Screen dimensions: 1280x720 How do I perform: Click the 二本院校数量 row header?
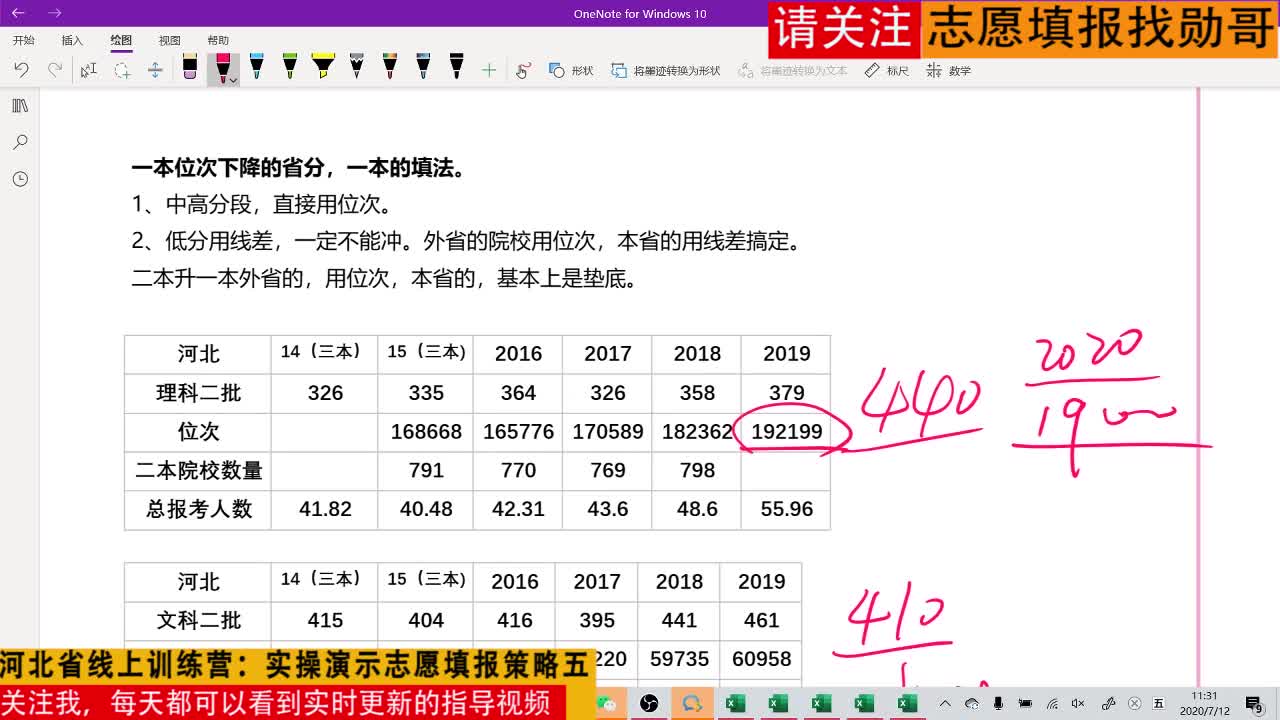pos(198,470)
